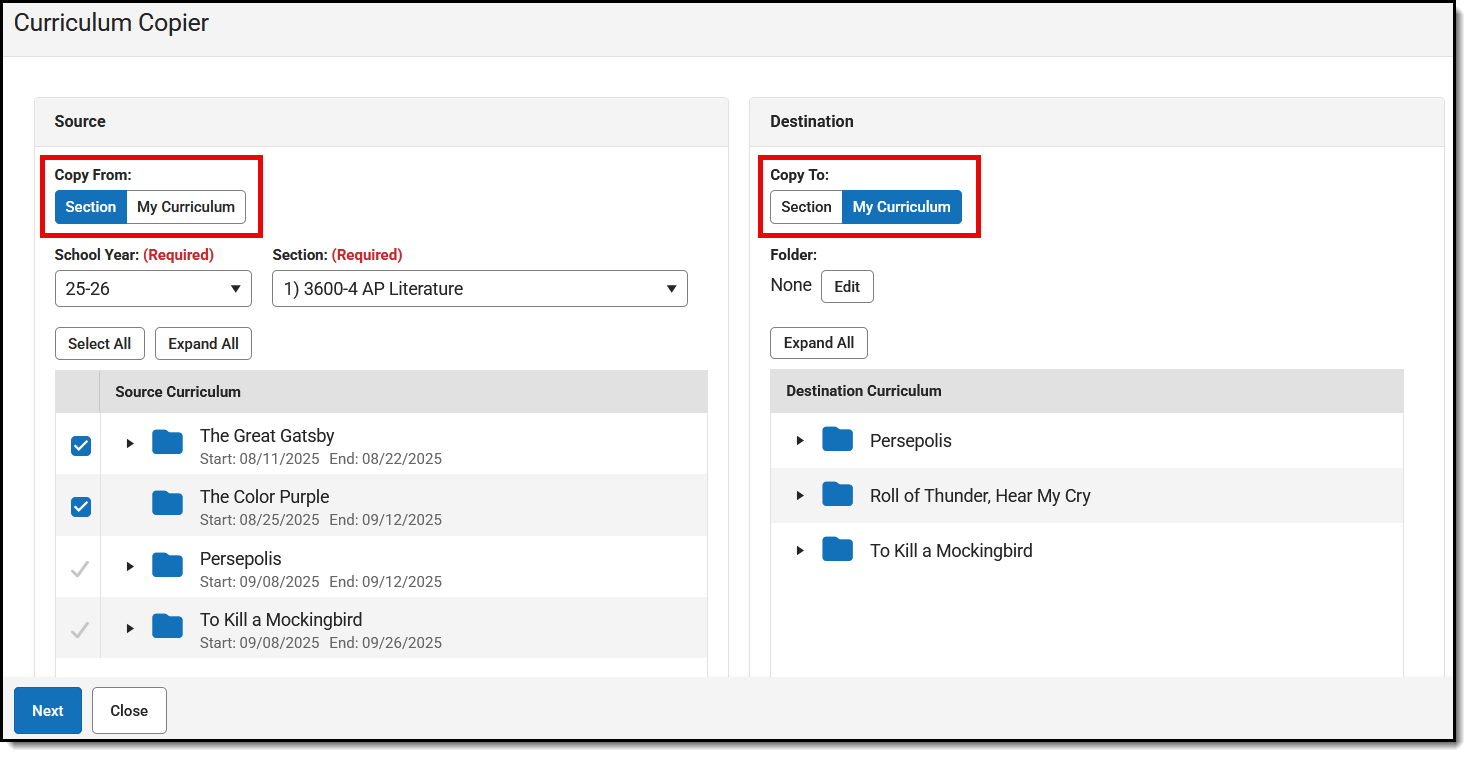Expand the Persepolis destination folder
Screen dimensions: 1471x757
799,439
